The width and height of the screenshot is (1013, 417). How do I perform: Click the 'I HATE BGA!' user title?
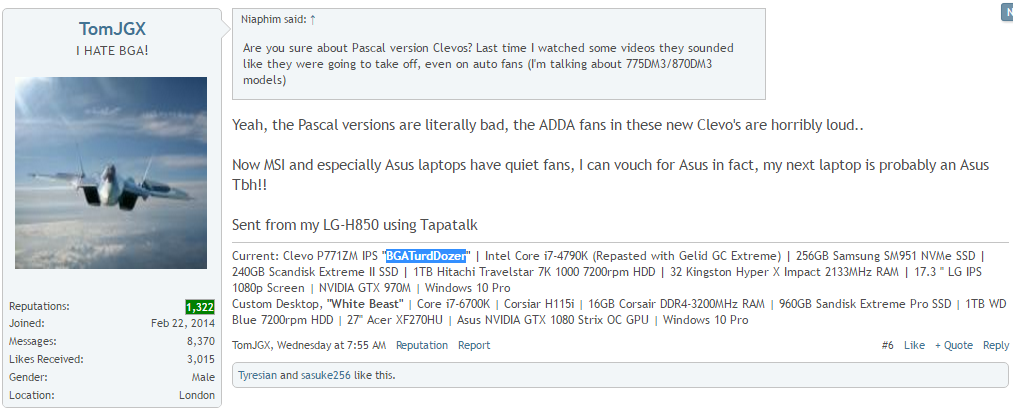111,50
